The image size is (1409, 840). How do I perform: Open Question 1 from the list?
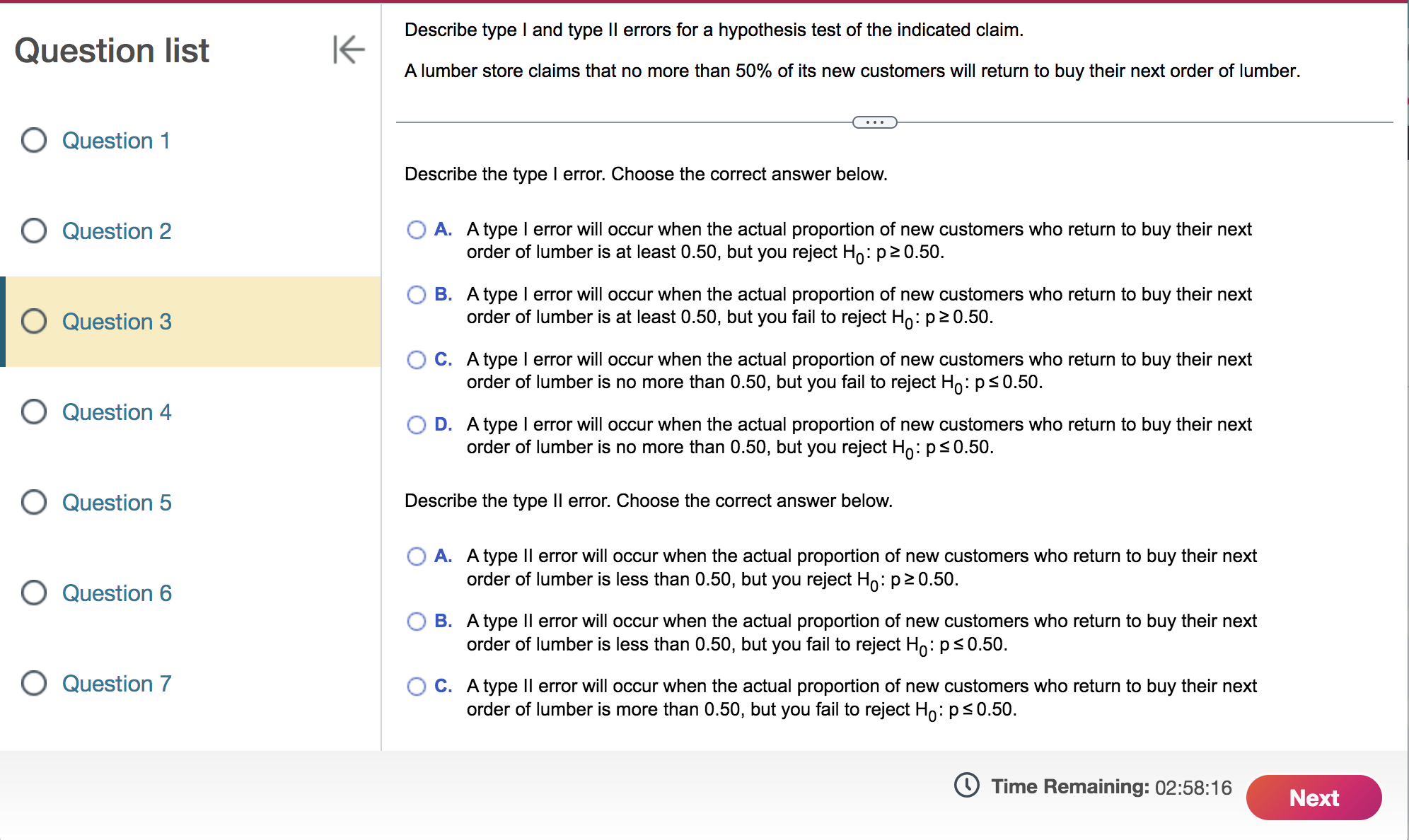[x=116, y=141]
